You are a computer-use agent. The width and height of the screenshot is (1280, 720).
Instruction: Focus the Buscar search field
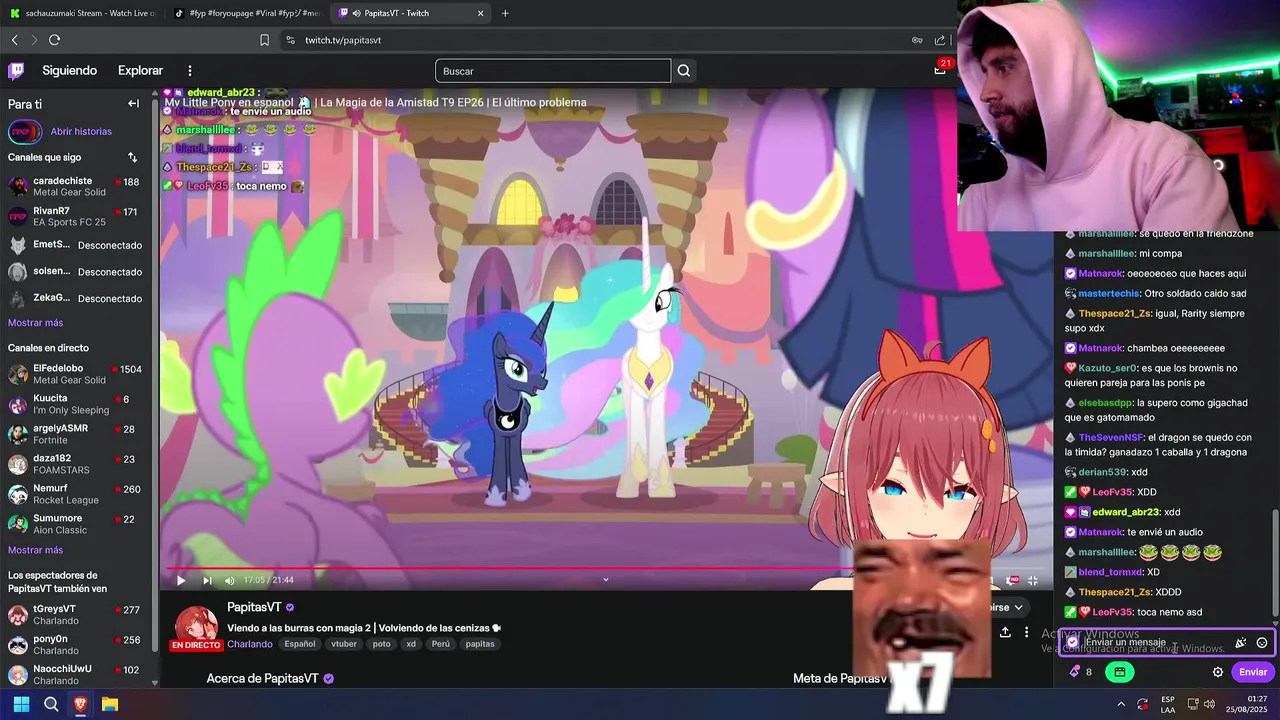point(553,71)
